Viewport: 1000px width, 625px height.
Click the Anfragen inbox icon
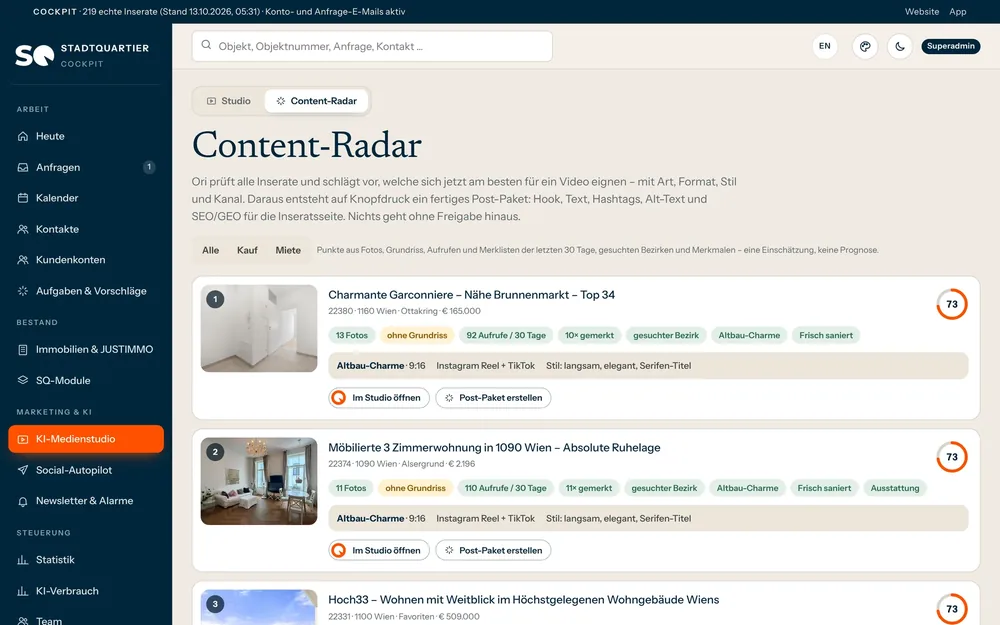coord(23,167)
